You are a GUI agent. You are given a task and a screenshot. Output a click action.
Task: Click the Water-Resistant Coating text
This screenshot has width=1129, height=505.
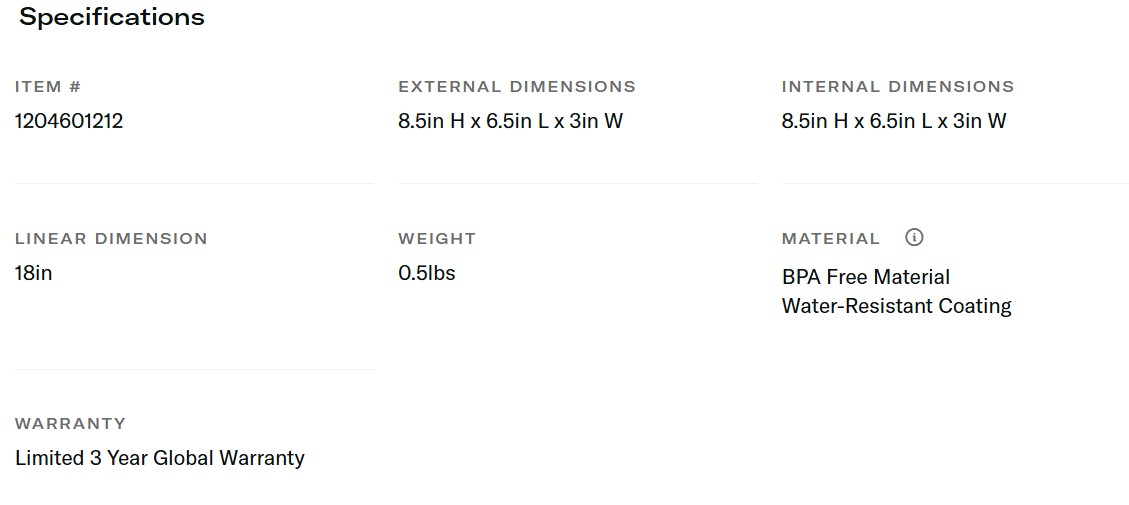click(x=896, y=306)
